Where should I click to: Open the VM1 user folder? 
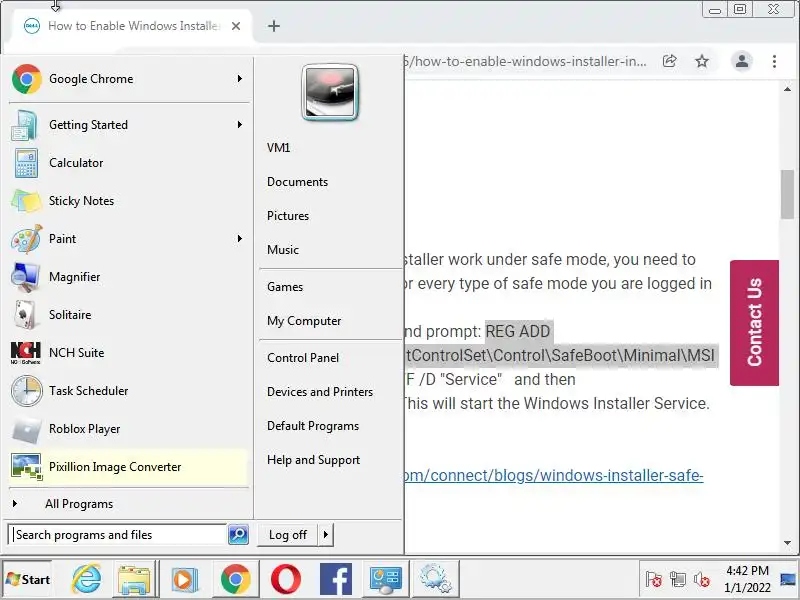(x=279, y=148)
